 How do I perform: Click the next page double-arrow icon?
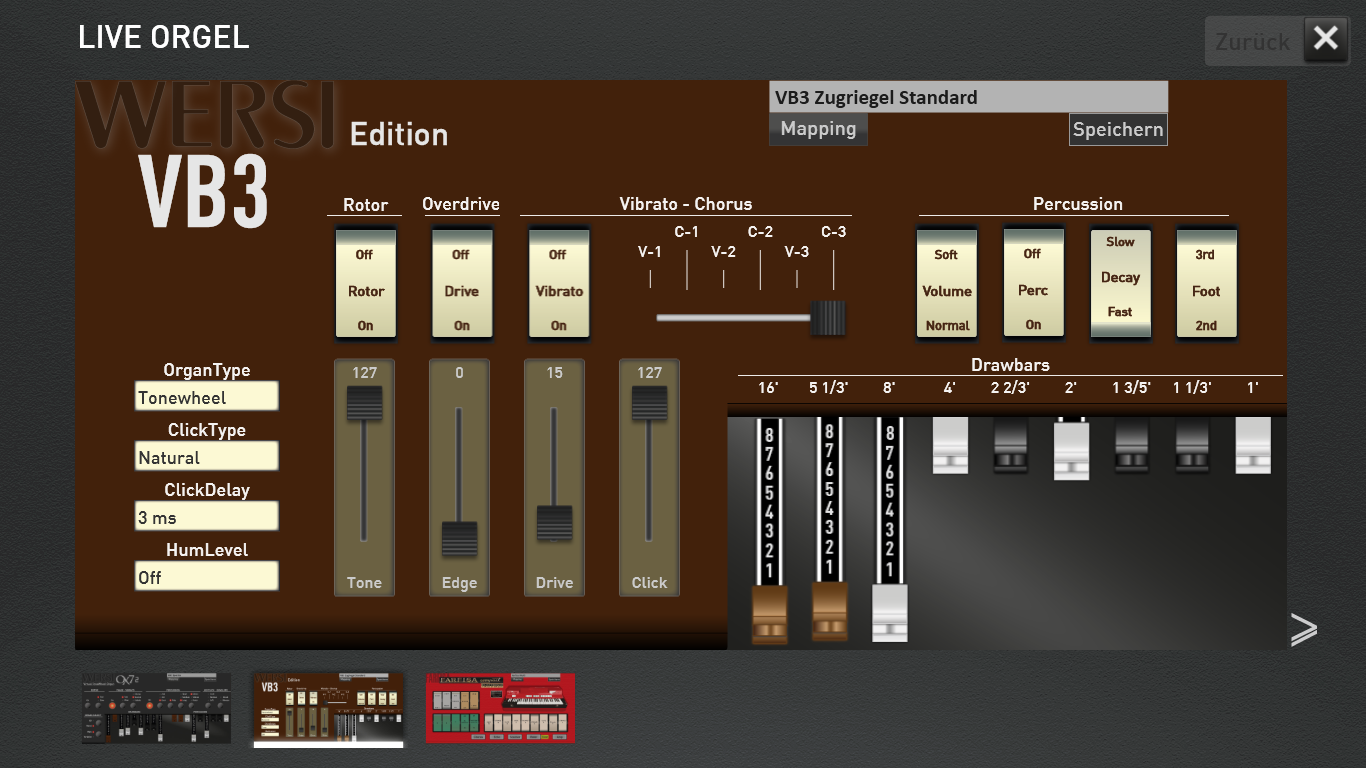click(x=1303, y=629)
